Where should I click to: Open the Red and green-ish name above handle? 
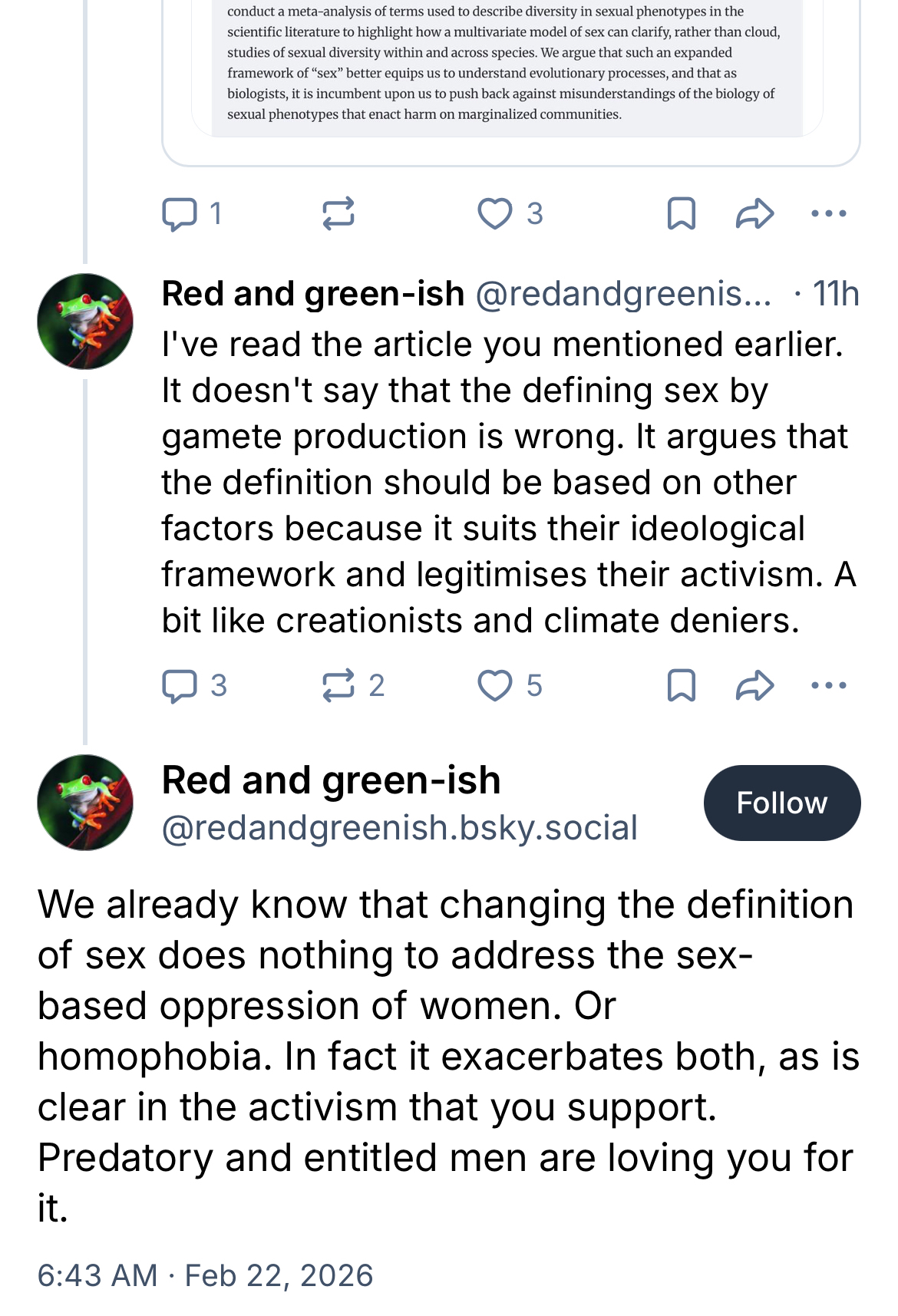[331, 780]
